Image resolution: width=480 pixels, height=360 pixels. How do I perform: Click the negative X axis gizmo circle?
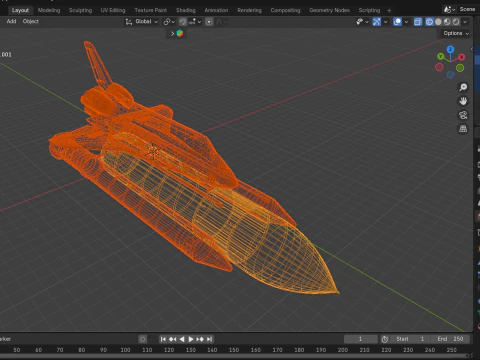(439, 67)
